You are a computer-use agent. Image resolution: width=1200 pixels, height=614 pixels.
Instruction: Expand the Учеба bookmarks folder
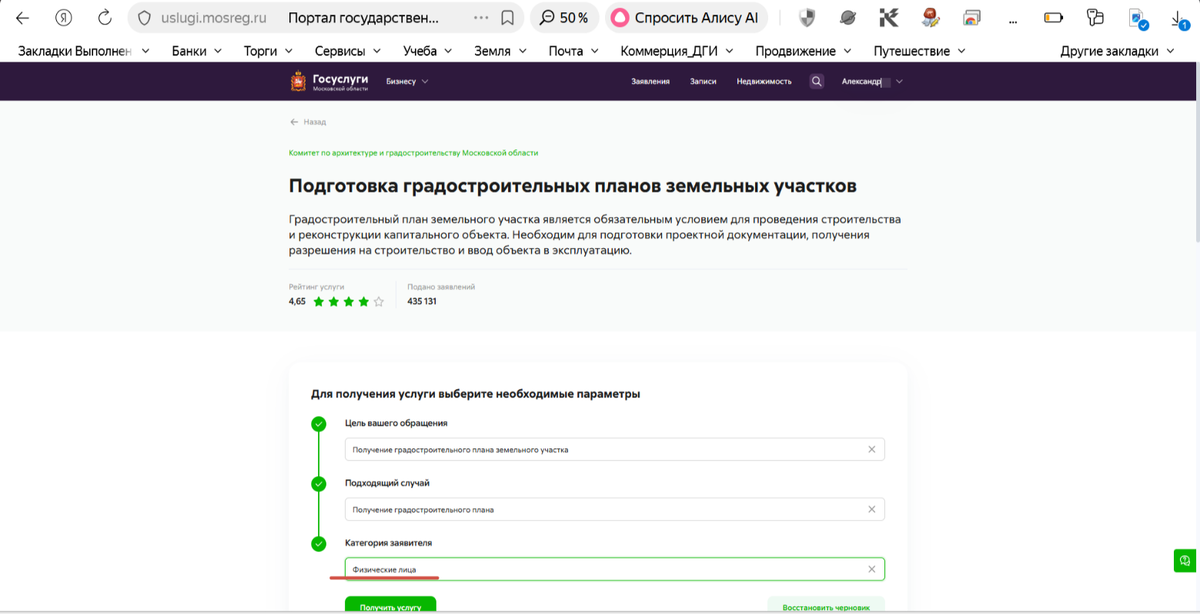(427, 51)
